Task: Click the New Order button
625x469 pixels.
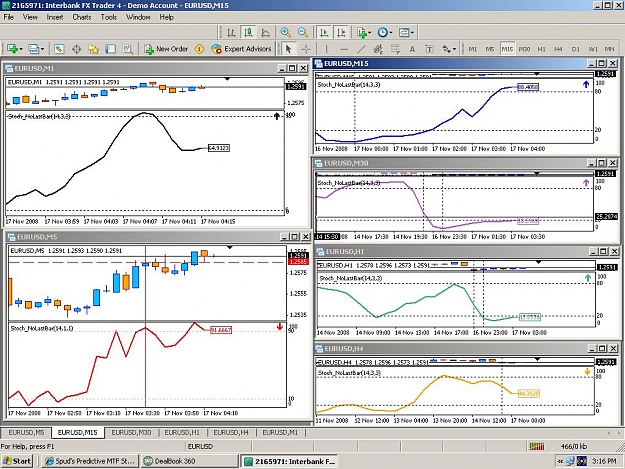Action: click(166, 49)
